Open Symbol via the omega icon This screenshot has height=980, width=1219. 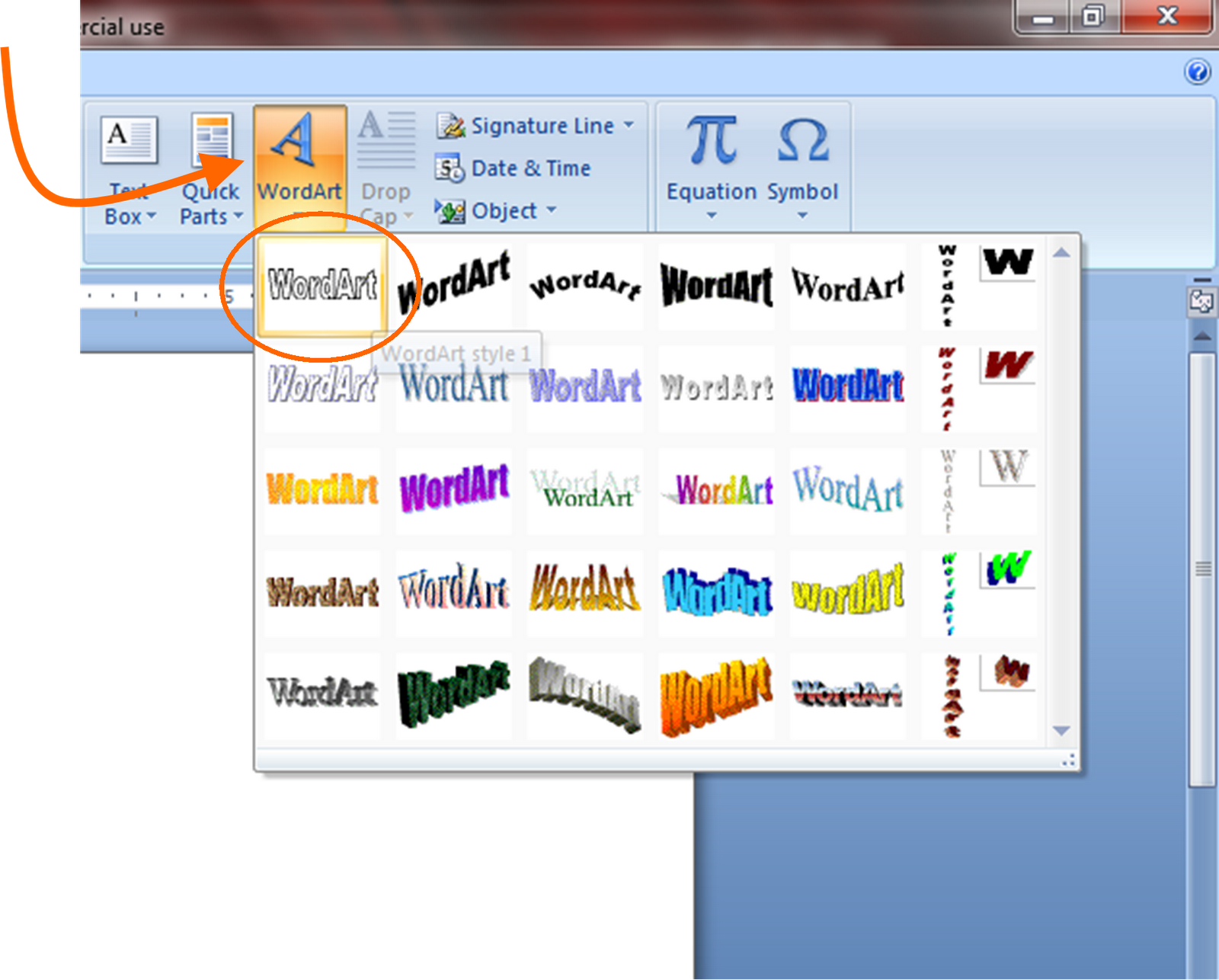pyautogui.click(x=803, y=140)
